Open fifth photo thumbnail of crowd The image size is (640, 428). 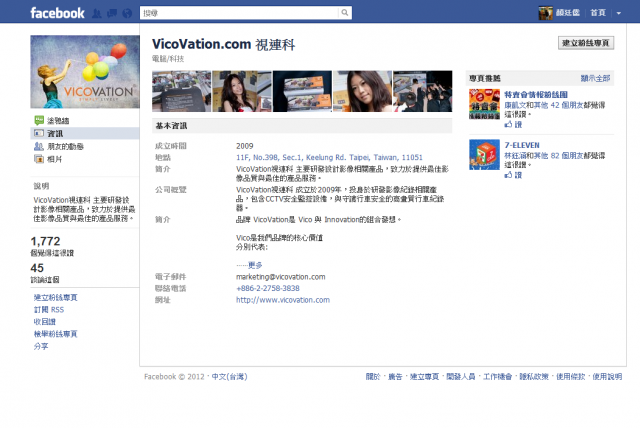click(x=422, y=91)
